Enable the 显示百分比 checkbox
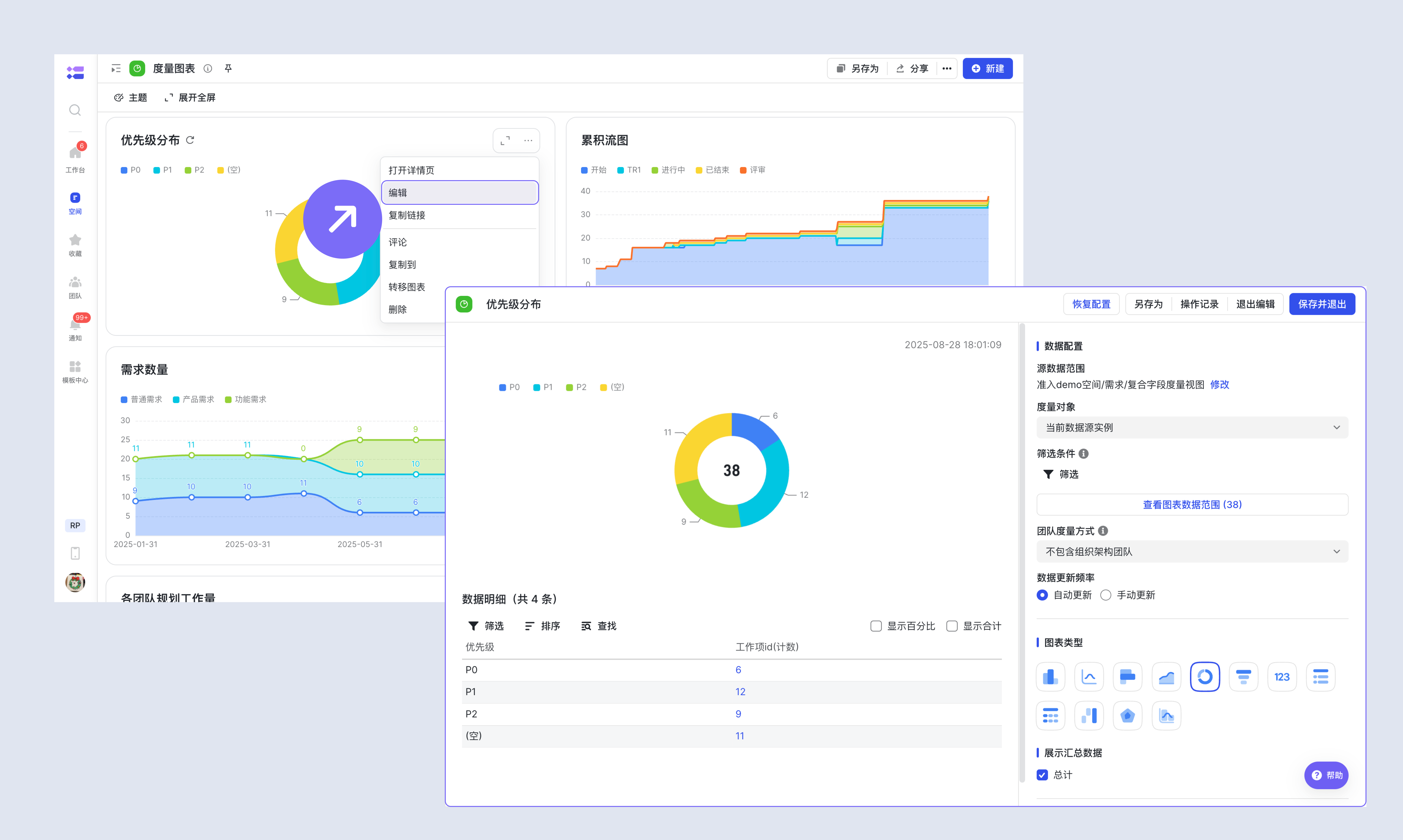This screenshot has height=840, width=1403. [876, 626]
